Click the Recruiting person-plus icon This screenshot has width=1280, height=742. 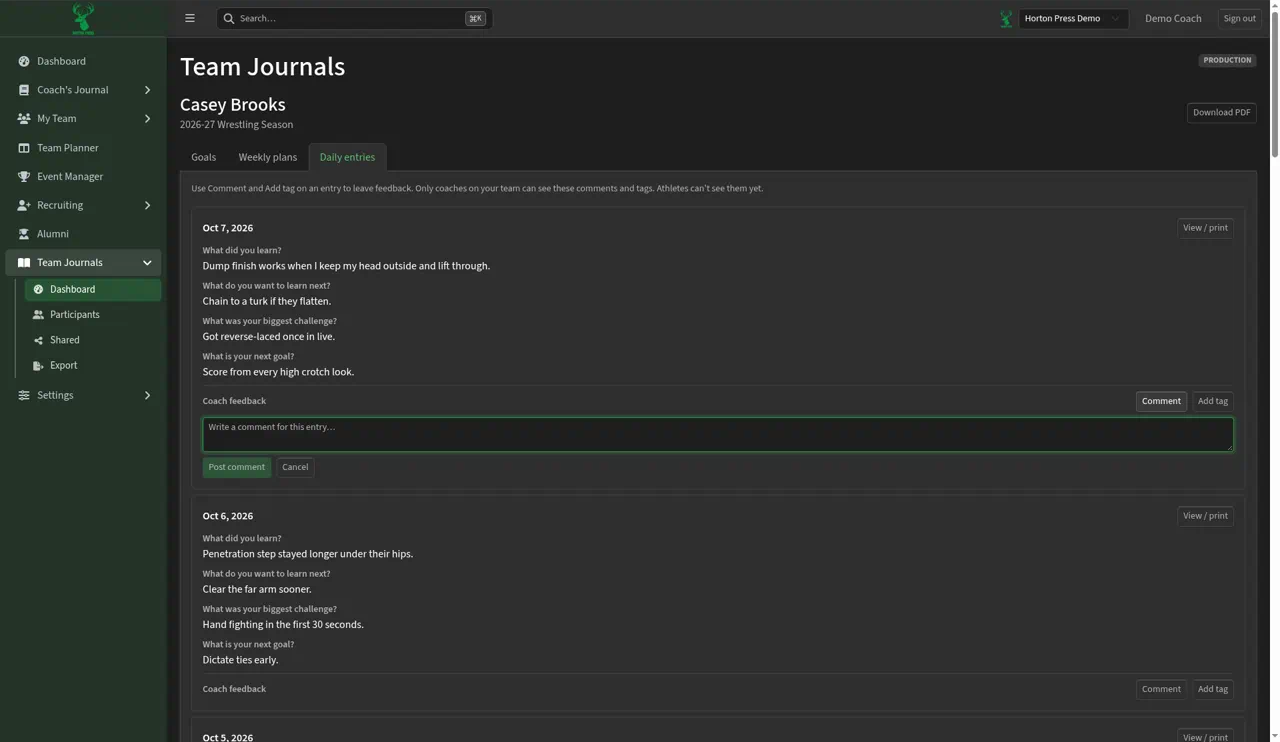pyautogui.click(x=24, y=205)
